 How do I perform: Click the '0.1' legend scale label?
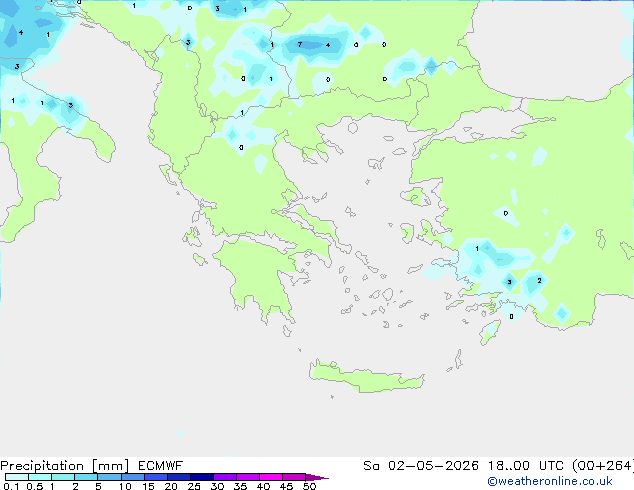point(11,486)
